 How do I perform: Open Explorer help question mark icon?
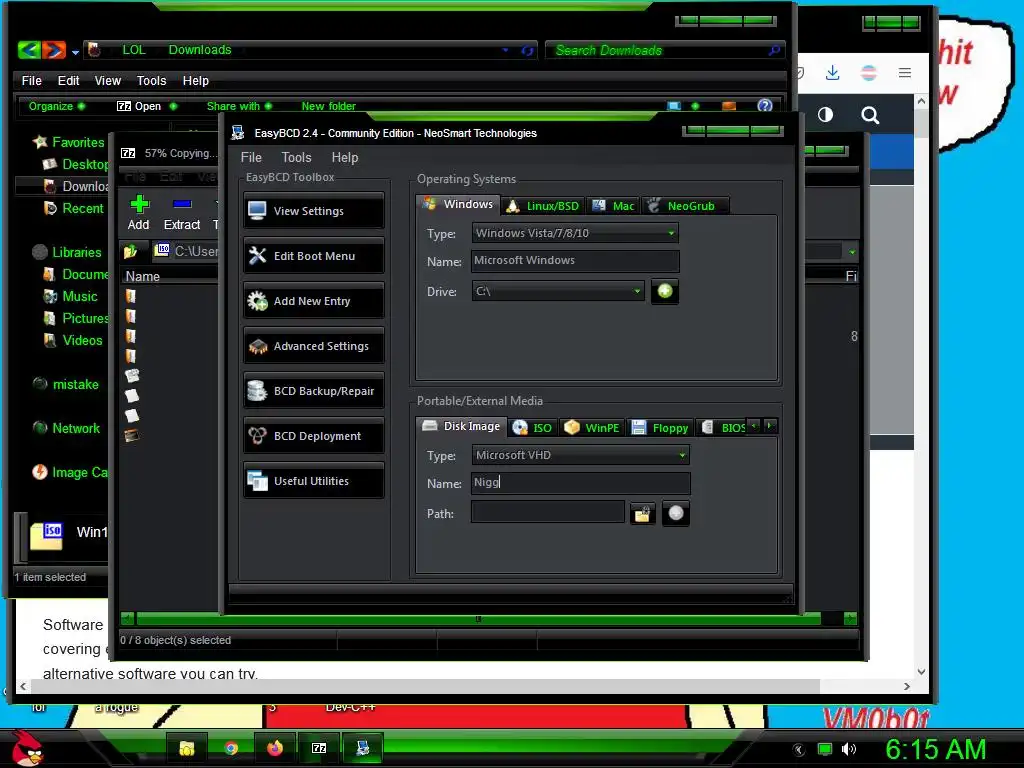click(x=765, y=106)
